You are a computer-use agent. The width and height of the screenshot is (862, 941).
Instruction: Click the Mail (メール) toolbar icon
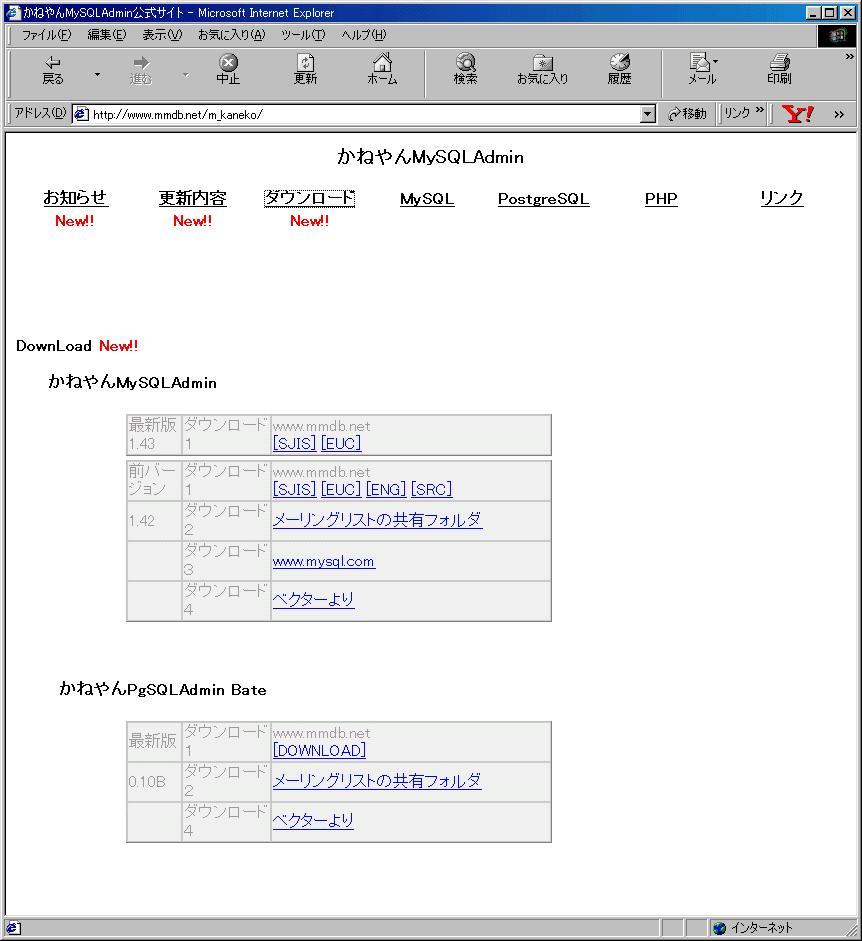pos(701,70)
